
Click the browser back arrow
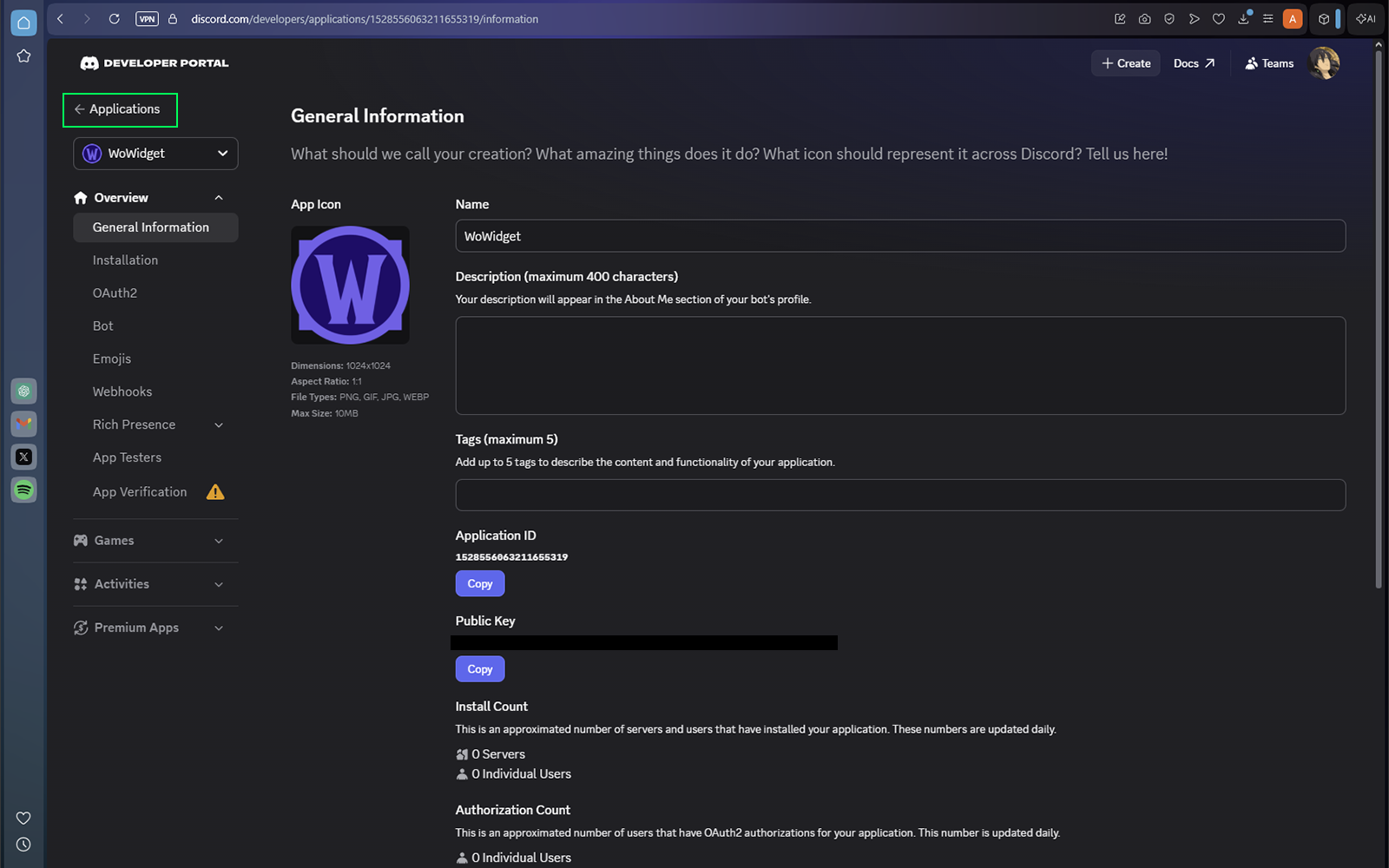pyautogui.click(x=60, y=19)
